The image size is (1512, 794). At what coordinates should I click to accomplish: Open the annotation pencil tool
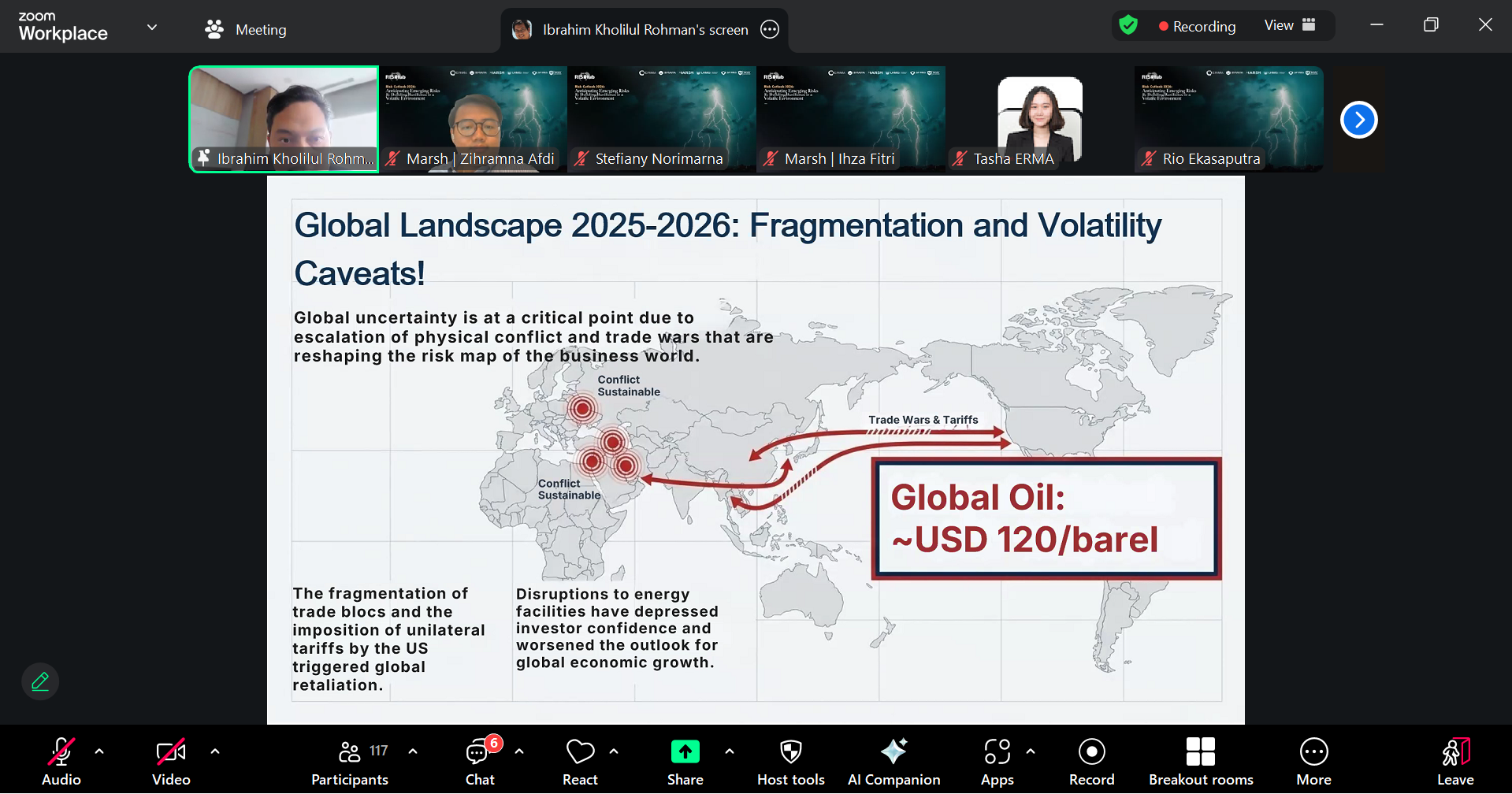(40, 681)
